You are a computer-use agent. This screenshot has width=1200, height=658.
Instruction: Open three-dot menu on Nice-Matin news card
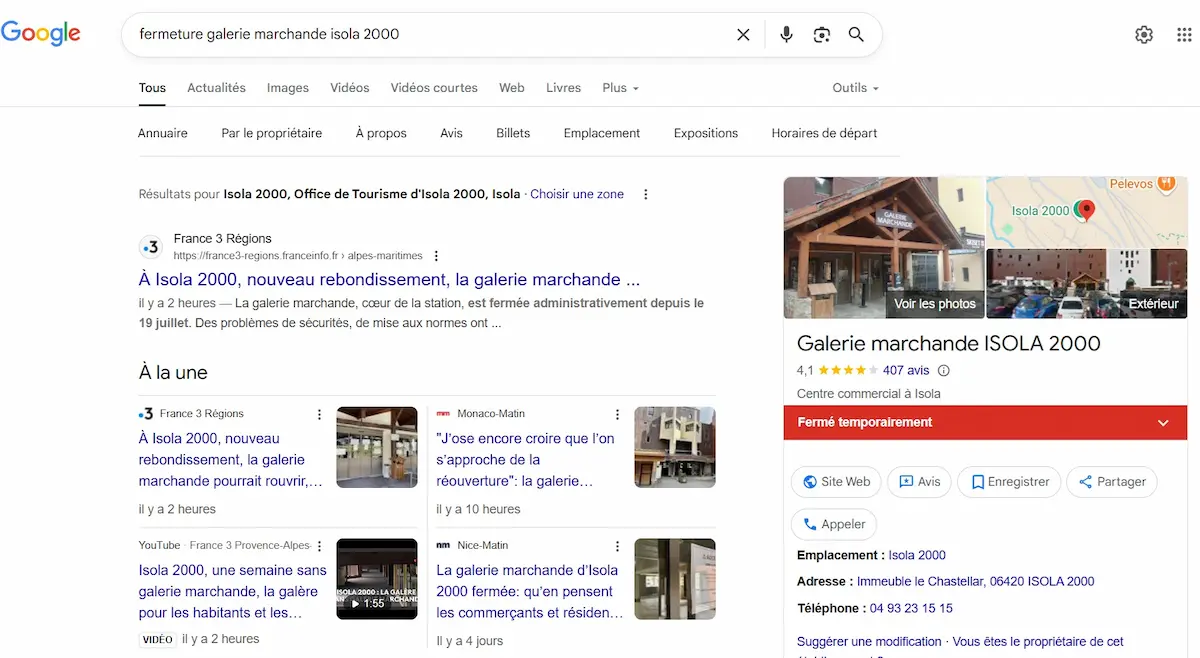tap(618, 546)
